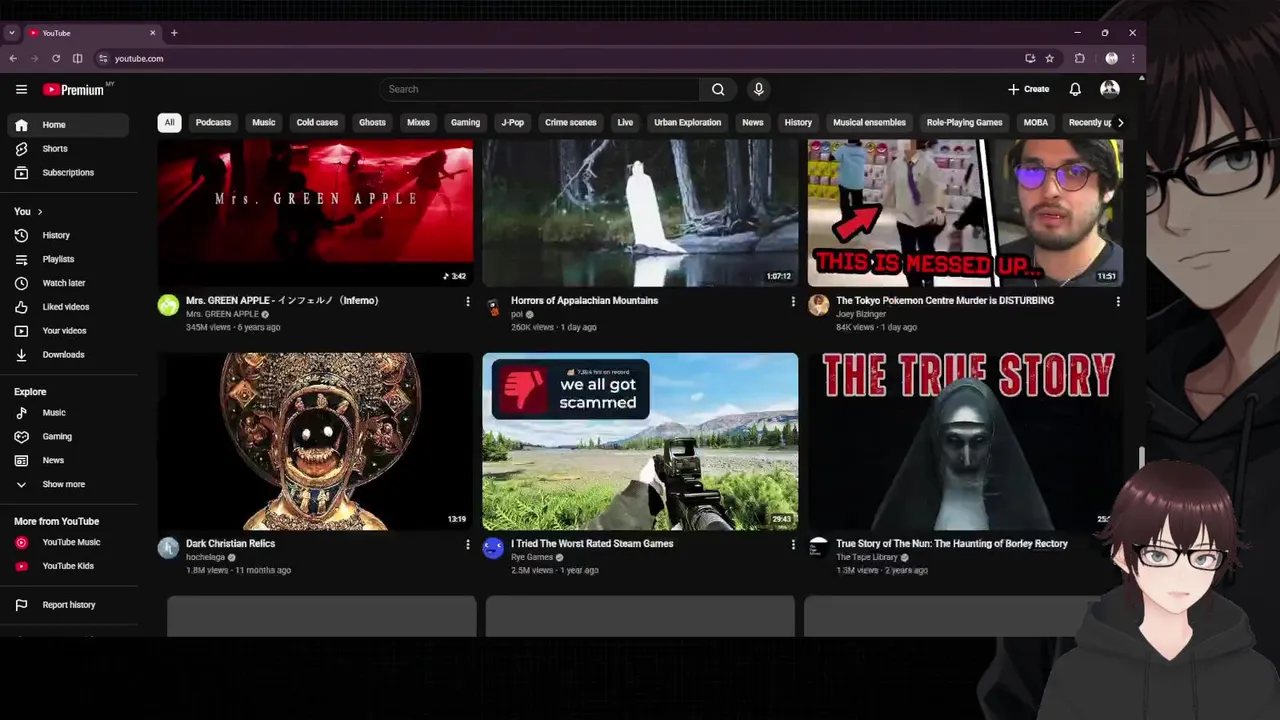Select the Podcasts filter chip

[x=213, y=123]
